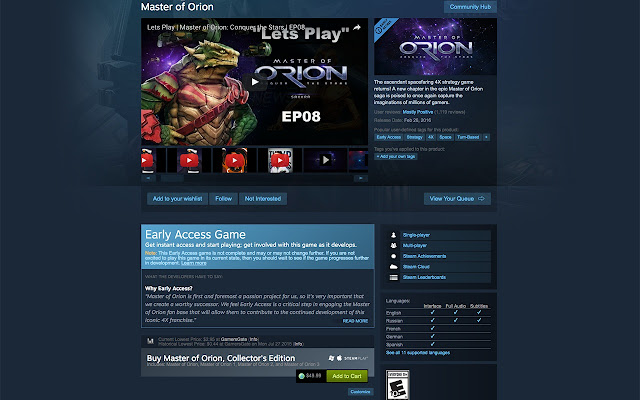The image size is (640, 400).
Task: Select the Early Access tag
Action: (389, 137)
